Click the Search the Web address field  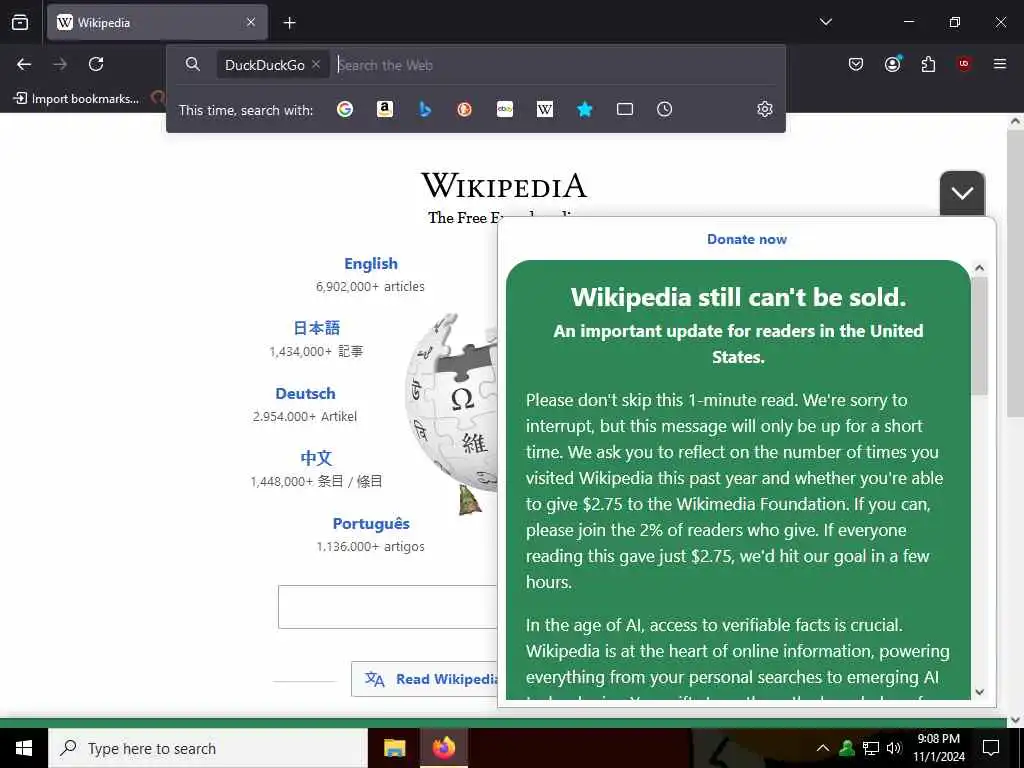(555, 65)
